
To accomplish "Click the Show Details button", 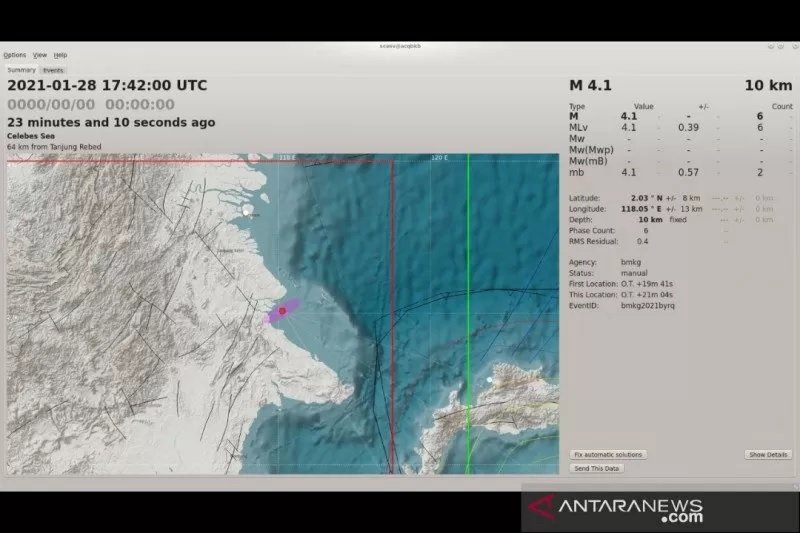I will pos(768,454).
